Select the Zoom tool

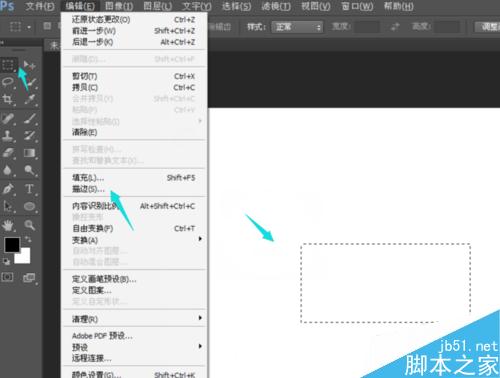pos(30,226)
